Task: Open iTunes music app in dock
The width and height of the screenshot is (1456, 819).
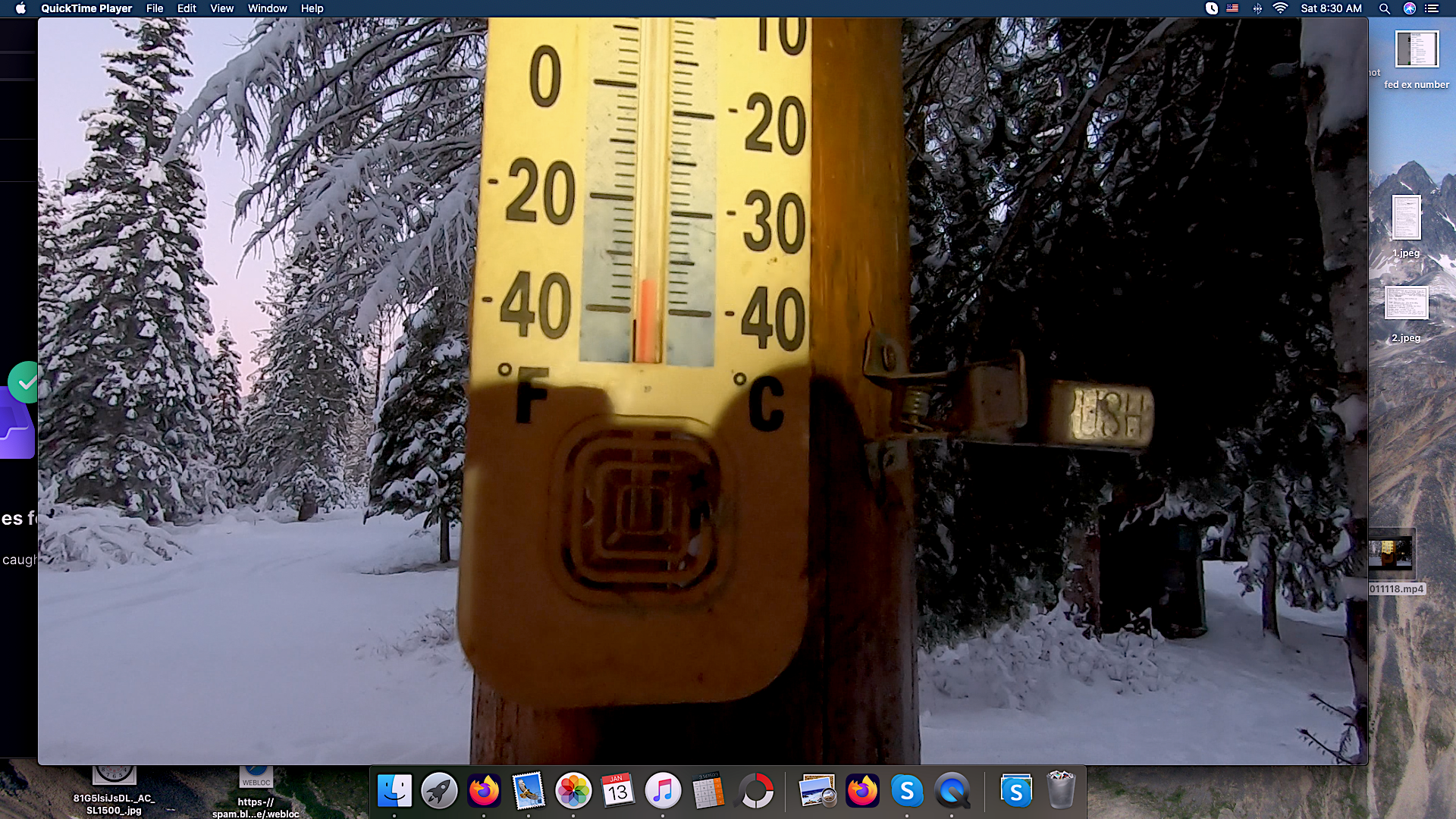Action: [663, 791]
